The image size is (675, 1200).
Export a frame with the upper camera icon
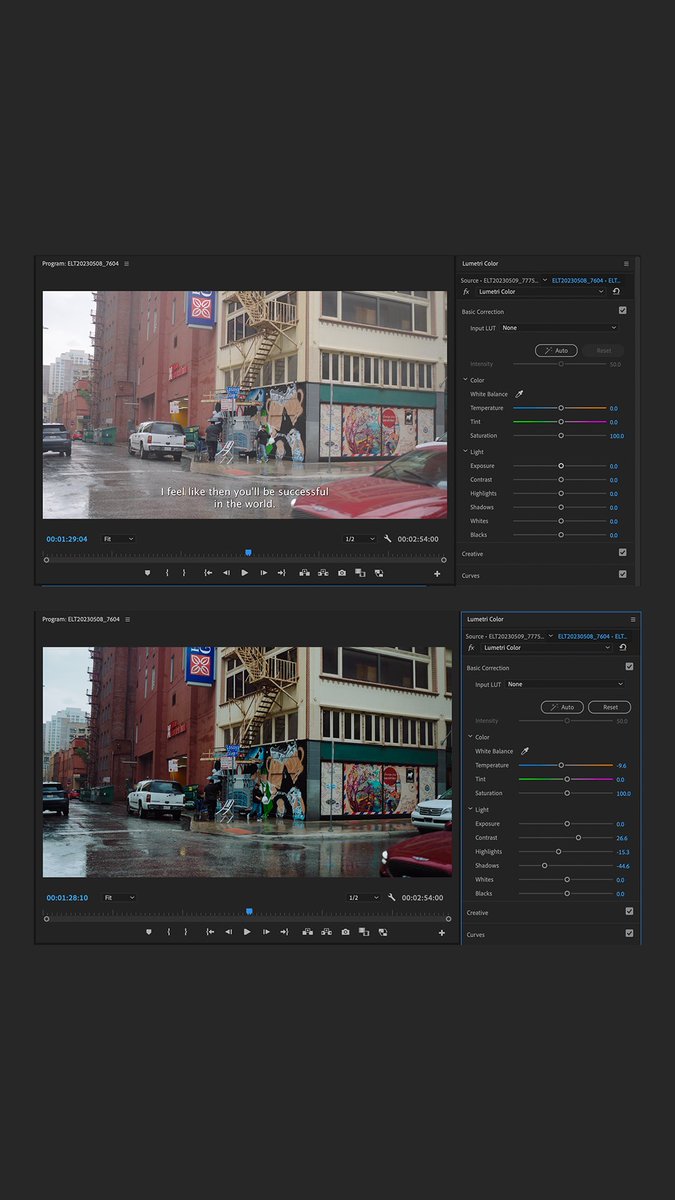click(x=342, y=573)
